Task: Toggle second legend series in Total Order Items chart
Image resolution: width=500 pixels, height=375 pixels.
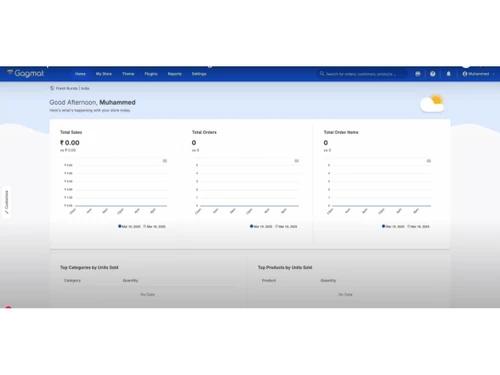Action: coord(418,226)
